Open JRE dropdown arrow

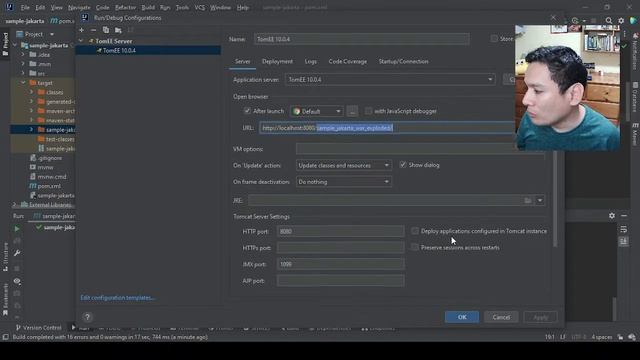540,200
